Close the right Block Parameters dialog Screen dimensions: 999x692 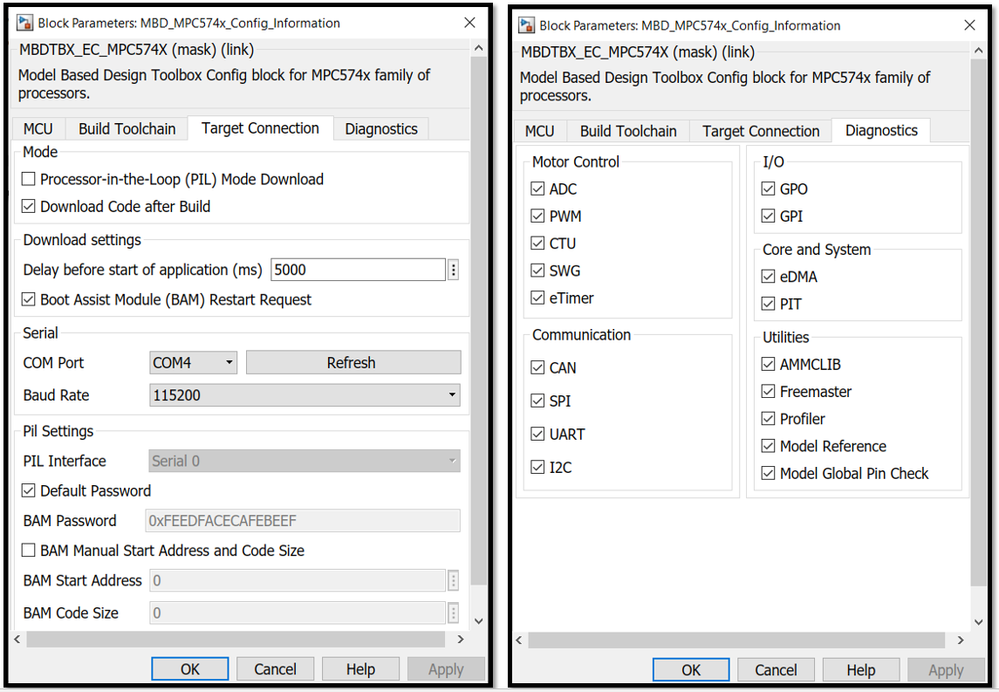click(970, 24)
